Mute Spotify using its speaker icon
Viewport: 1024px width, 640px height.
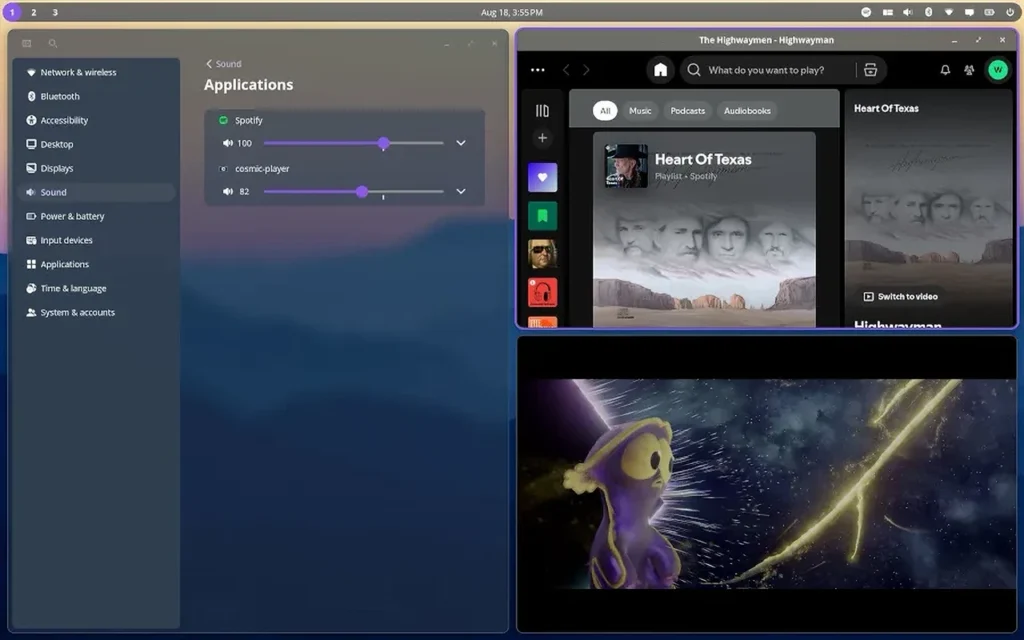click(228, 143)
